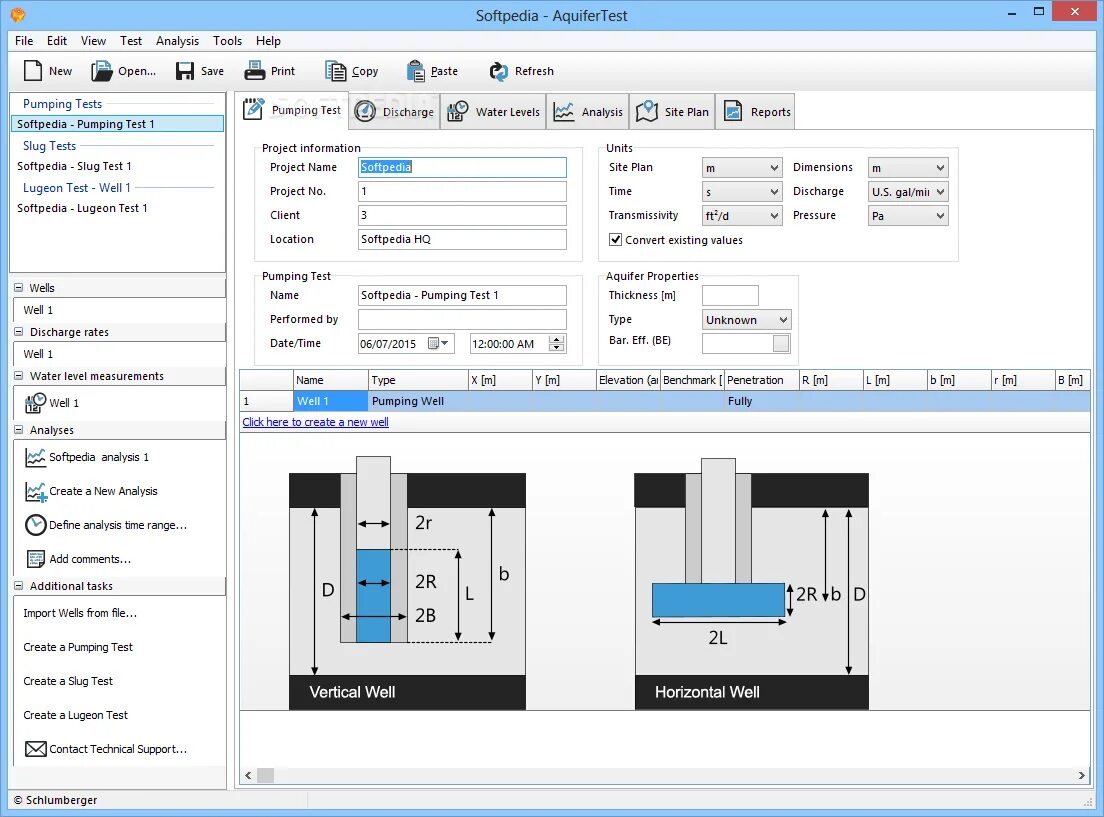This screenshot has width=1104, height=817.
Task: Click the Project Name input field
Action: point(462,167)
